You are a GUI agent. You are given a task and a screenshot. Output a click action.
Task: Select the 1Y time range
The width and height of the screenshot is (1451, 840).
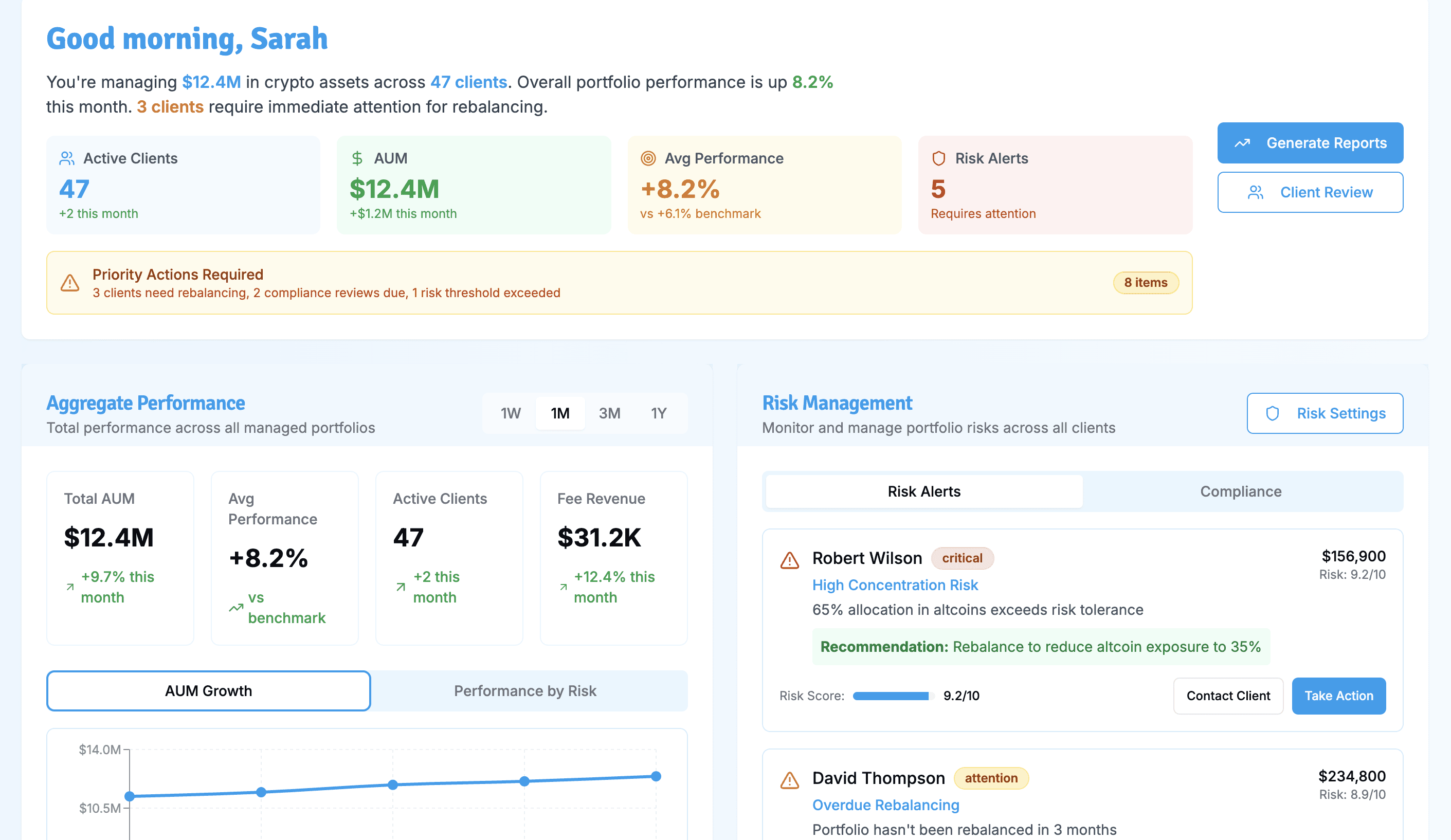659,413
